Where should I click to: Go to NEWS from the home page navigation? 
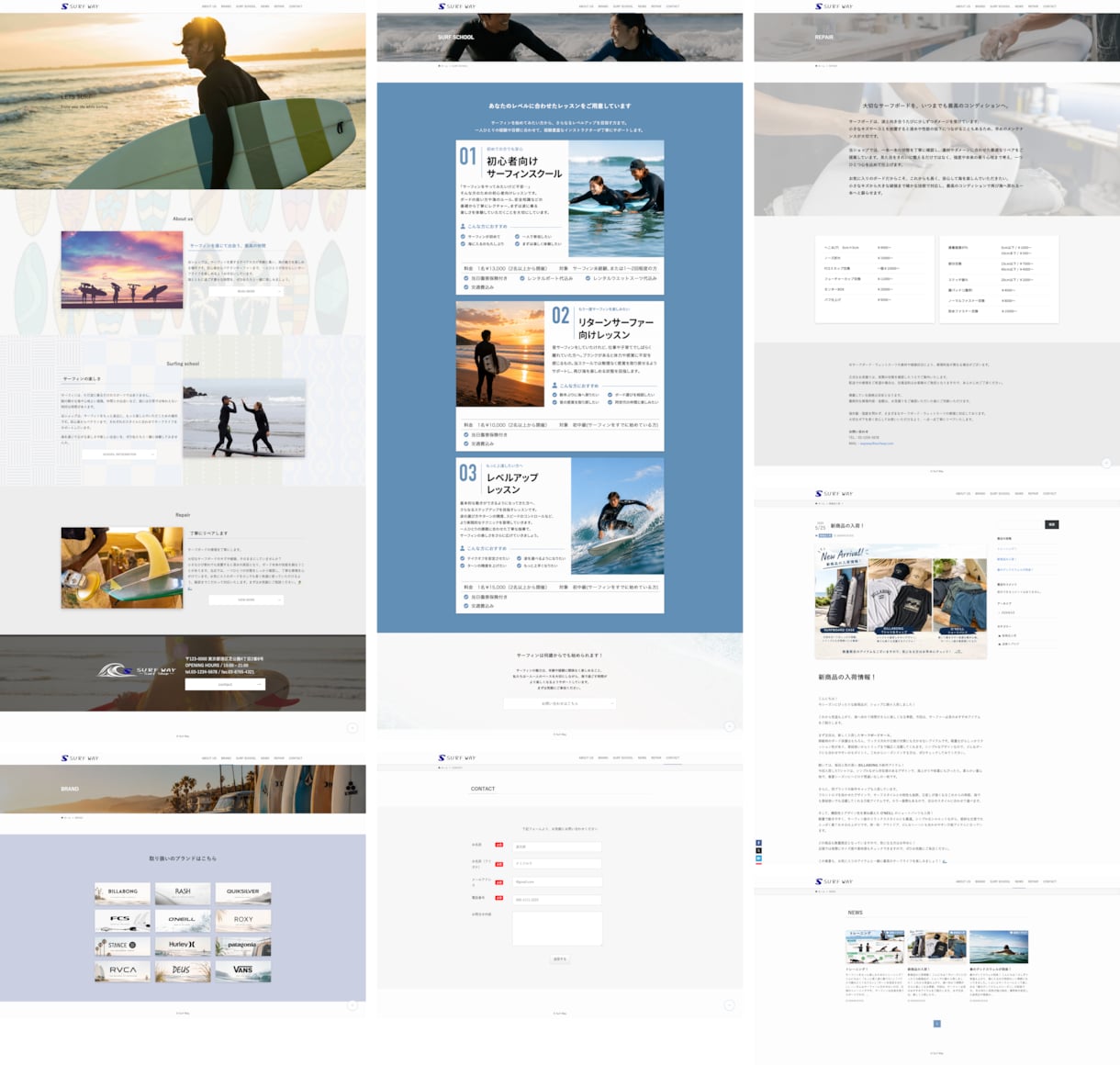[x=265, y=6]
